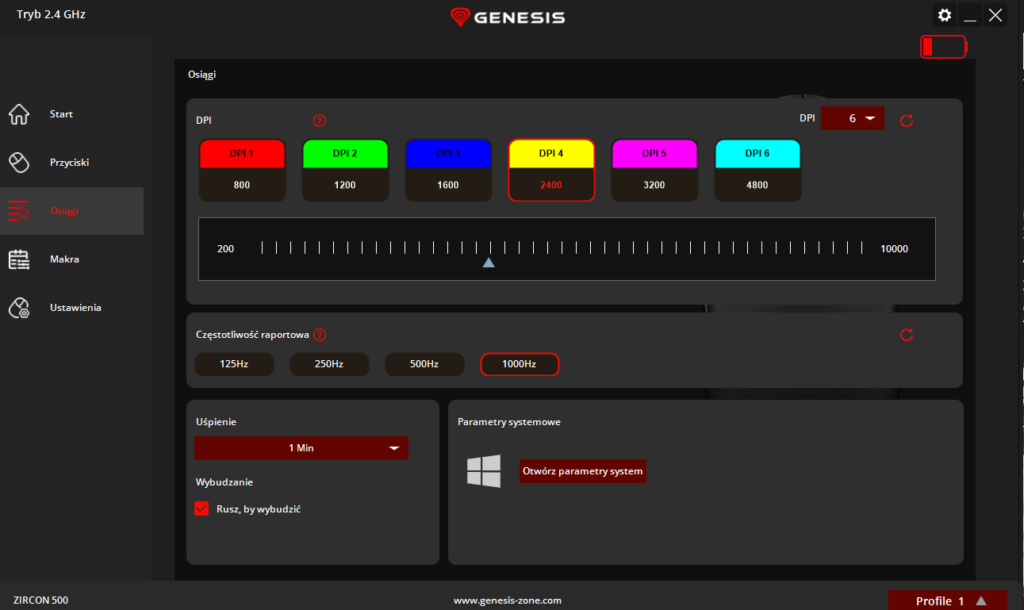This screenshot has width=1024, height=610.
Task: Open the settings gear icon at top
Action: click(944, 15)
